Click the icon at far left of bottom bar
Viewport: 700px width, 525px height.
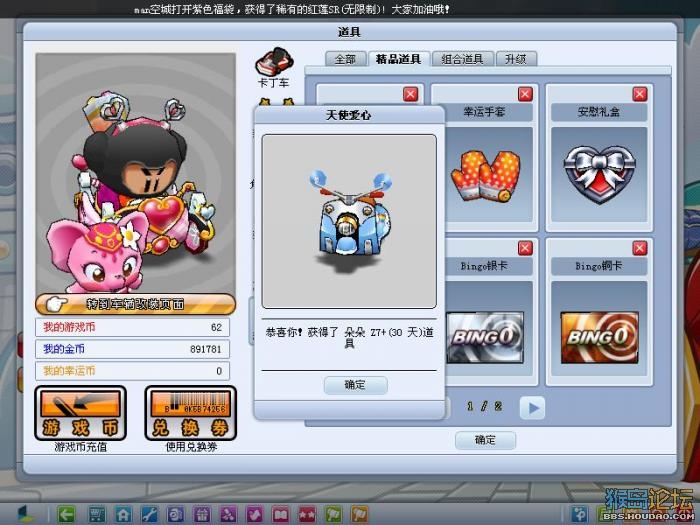pos(25,514)
